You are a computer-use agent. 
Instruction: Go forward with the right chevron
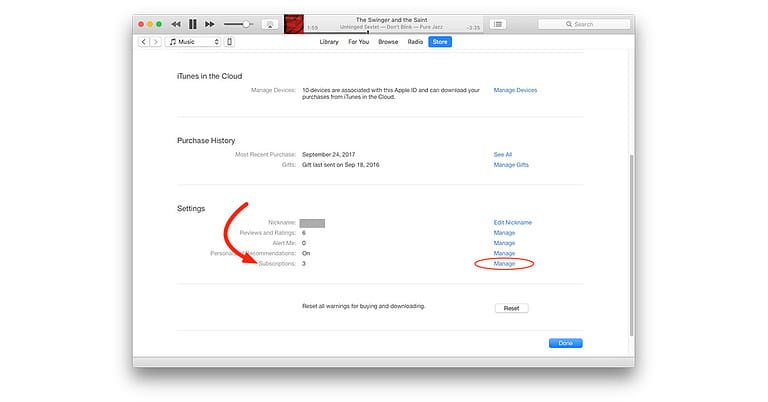click(156, 42)
